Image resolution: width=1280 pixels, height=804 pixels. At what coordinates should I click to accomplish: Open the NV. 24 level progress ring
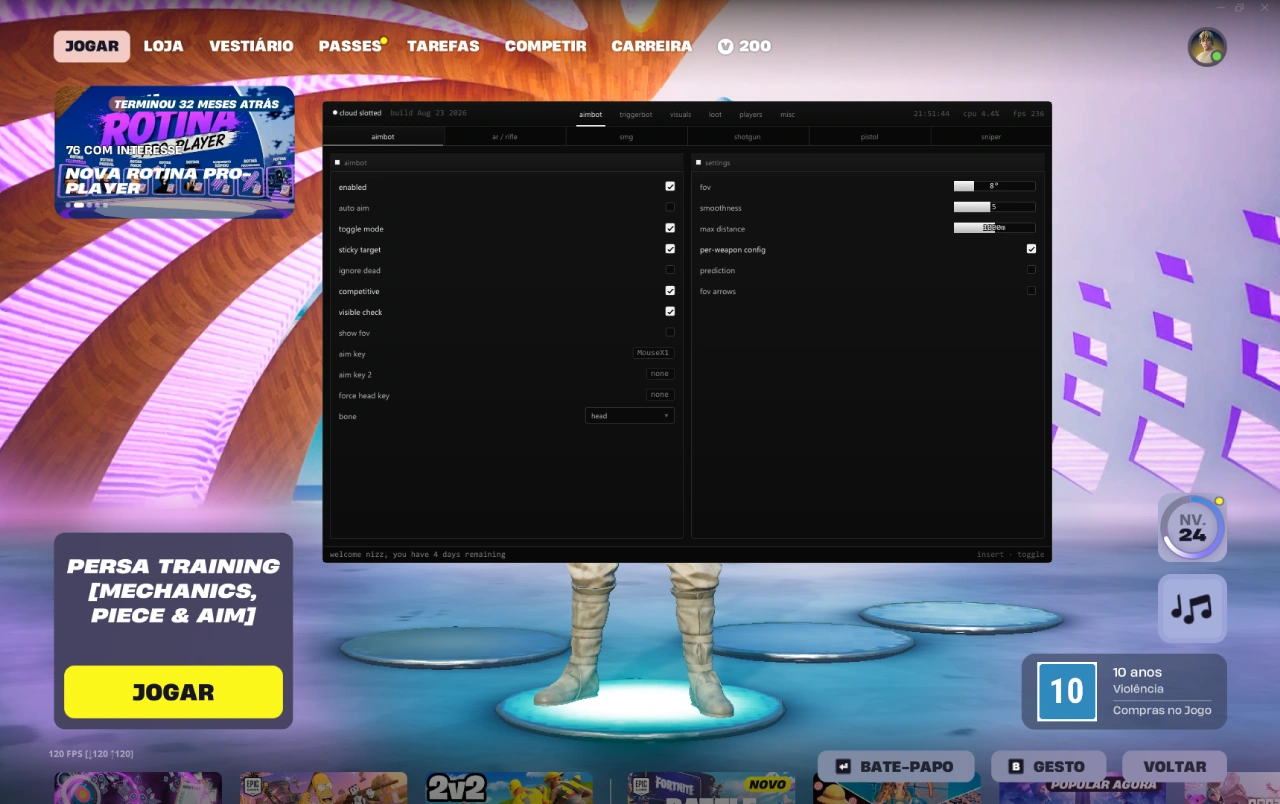click(x=1192, y=527)
